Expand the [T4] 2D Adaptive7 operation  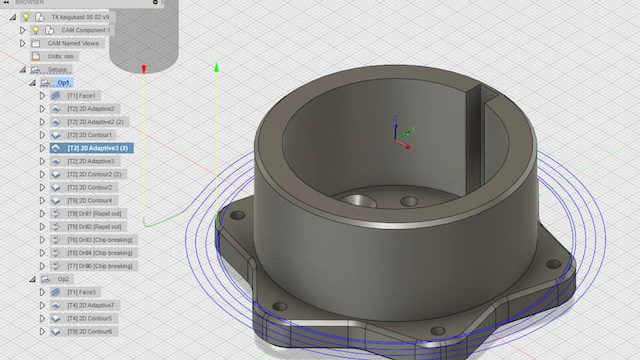(42, 305)
